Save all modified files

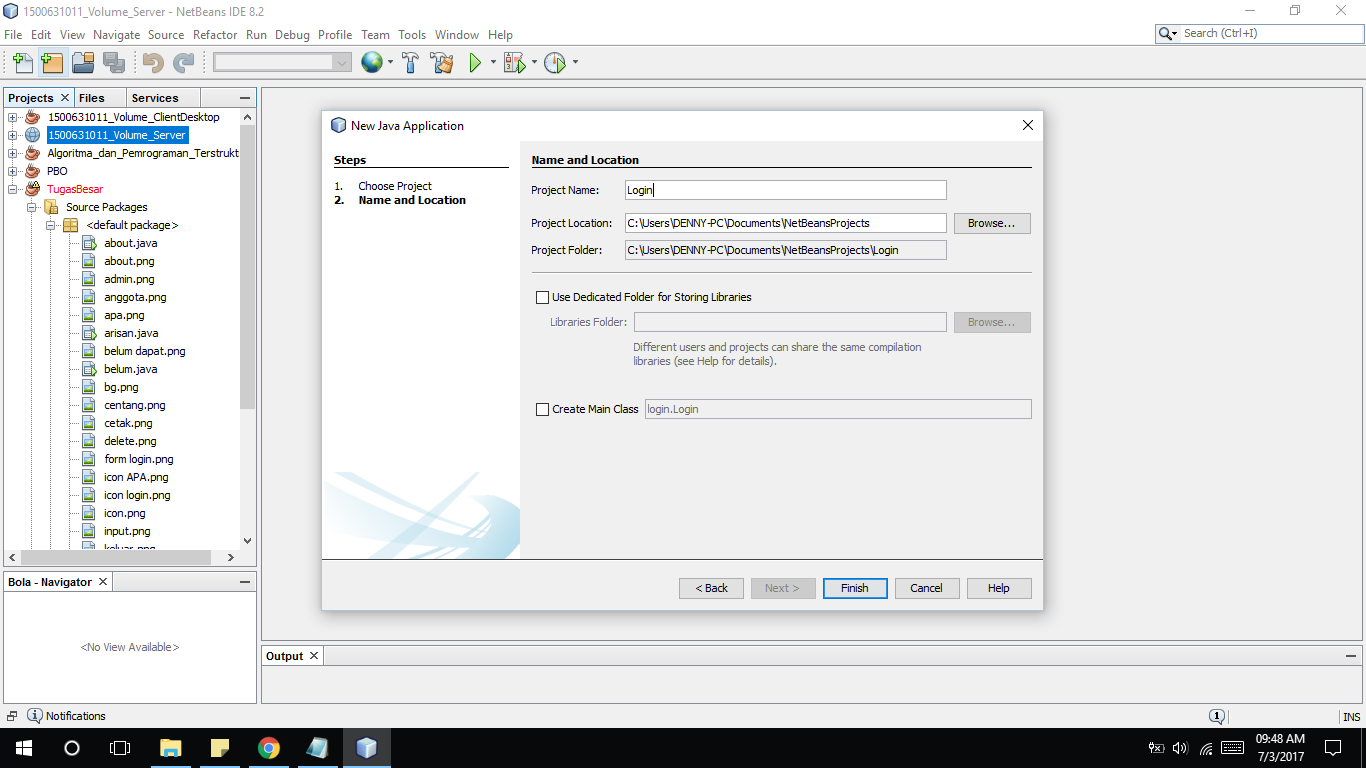(x=114, y=62)
